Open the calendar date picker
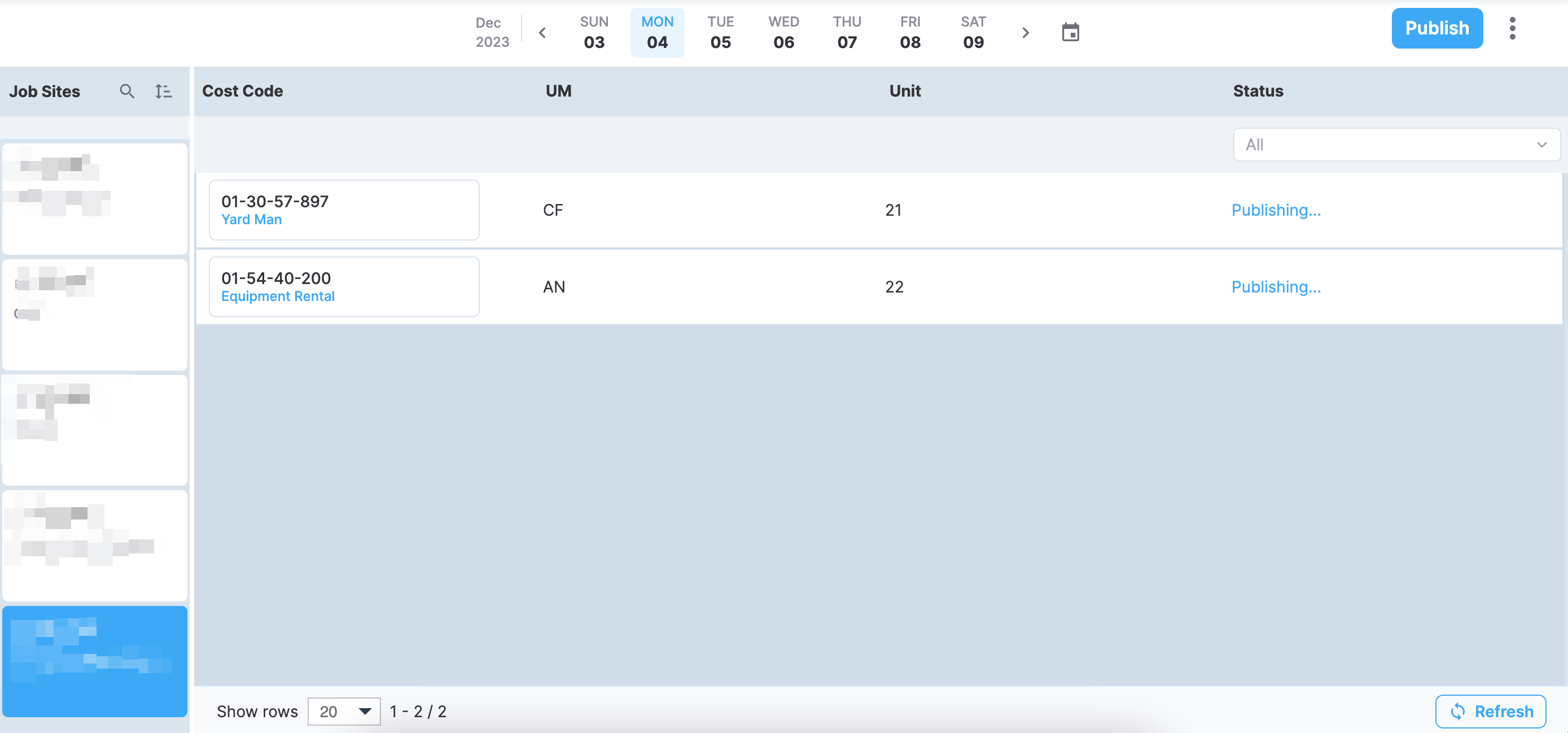This screenshot has height=733, width=1568. point(1070,32)
